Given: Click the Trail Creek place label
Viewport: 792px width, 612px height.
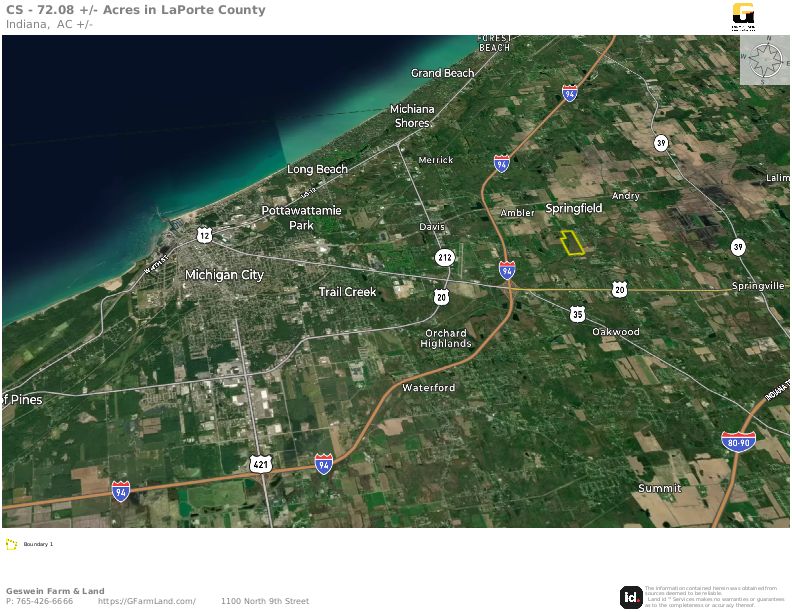Looking at the screenshot, I should pyautogui.click(x=347, y=292).
